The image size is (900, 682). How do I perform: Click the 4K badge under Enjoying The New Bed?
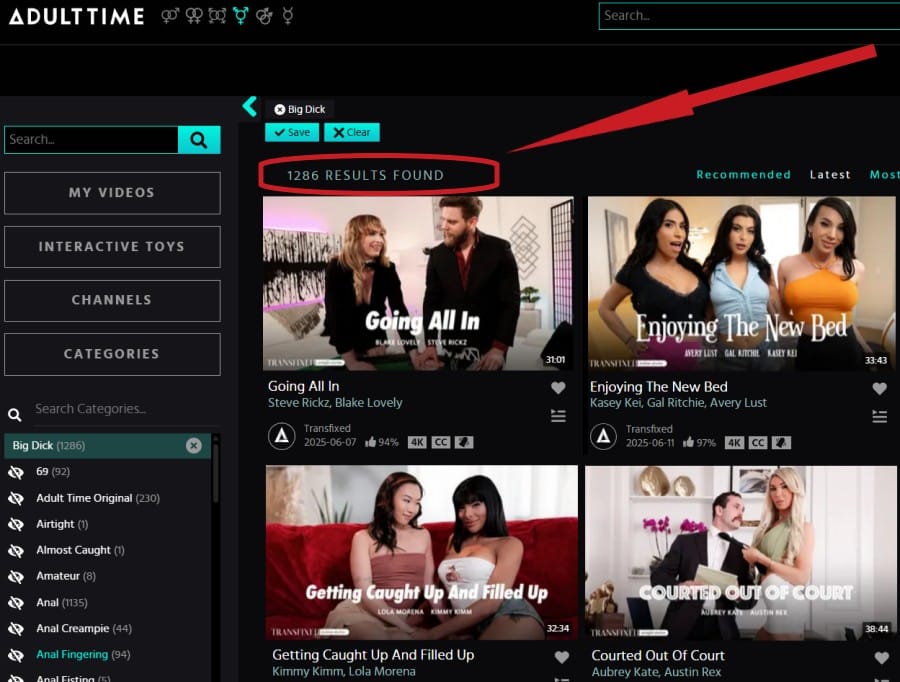734,443
